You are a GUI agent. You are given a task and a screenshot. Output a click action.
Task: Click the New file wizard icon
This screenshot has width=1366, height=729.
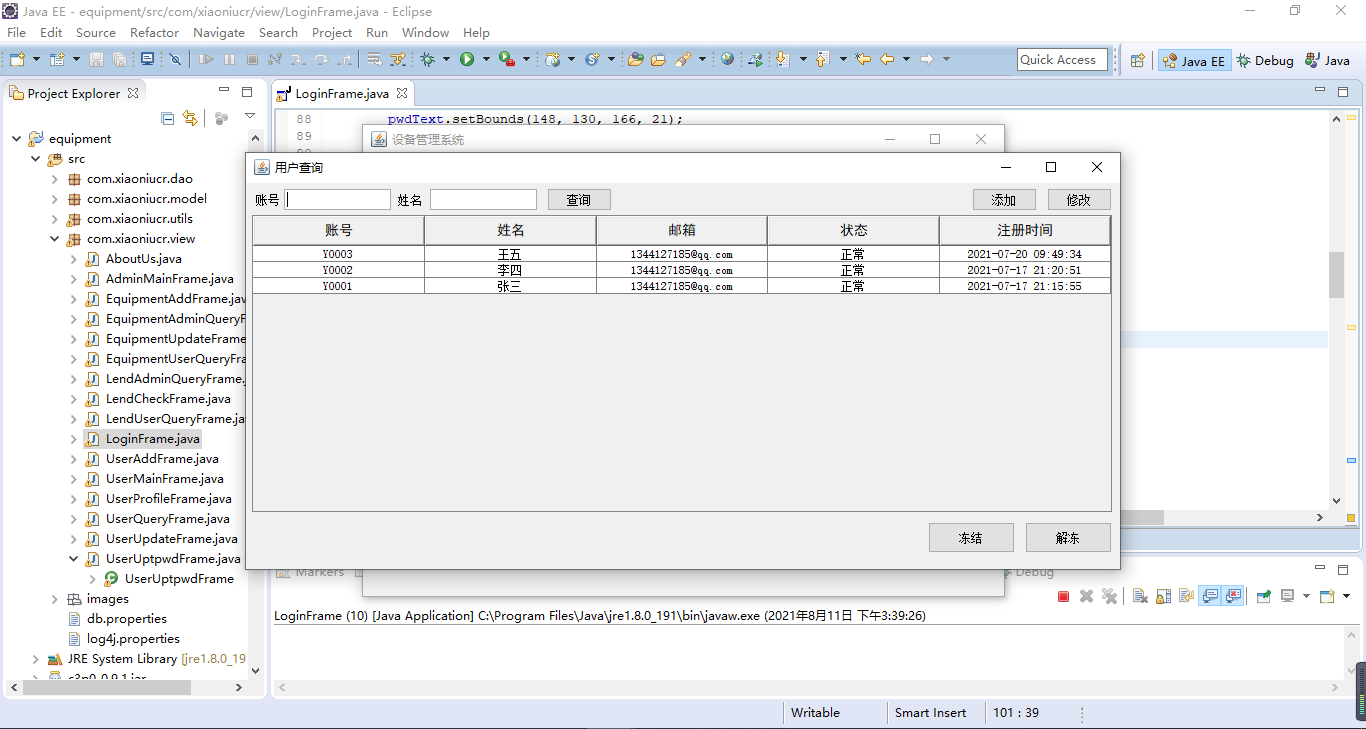pyautogui.click(x=17, y=60)
